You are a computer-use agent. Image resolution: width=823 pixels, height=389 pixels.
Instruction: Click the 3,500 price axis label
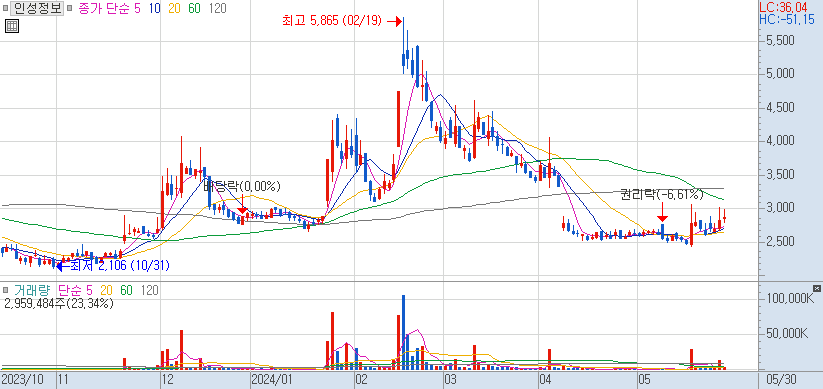coord(780,175)
